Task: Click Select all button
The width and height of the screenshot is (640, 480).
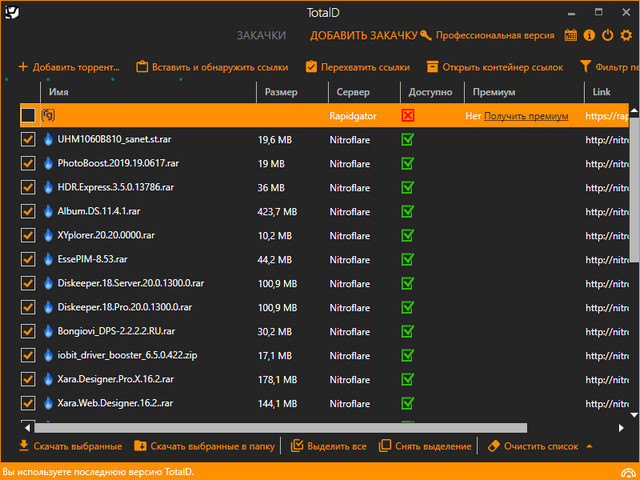Action: 329,446
